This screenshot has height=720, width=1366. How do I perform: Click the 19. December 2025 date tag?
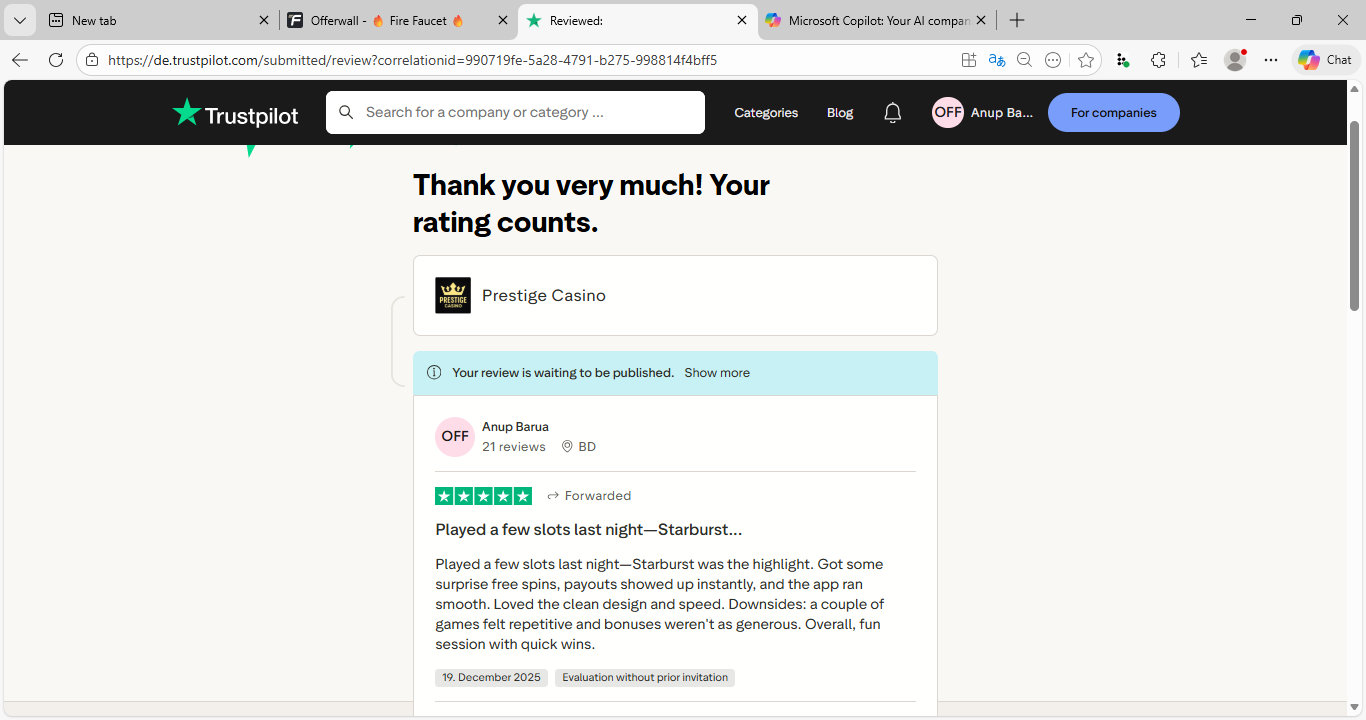[492, 678]
